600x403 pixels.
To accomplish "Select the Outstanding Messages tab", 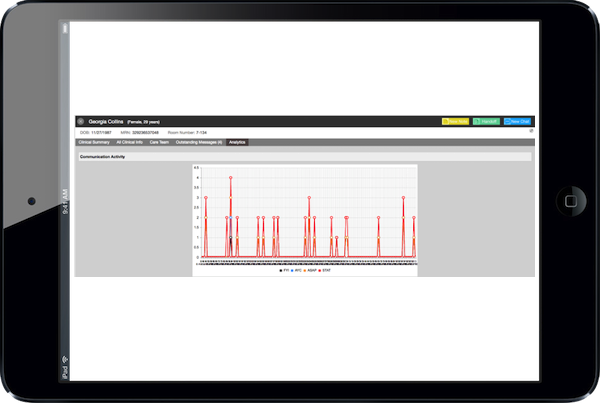I will pos(200,143).
